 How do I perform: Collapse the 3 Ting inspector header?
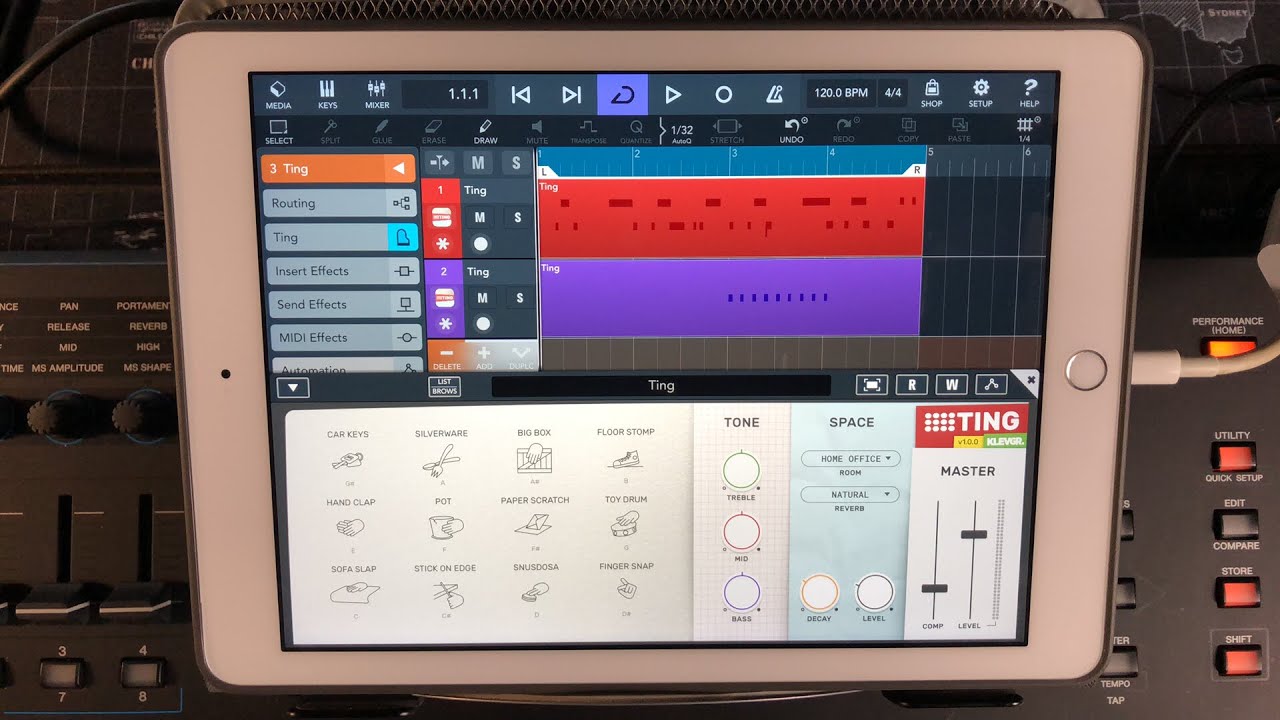click(x=339, y=168)
